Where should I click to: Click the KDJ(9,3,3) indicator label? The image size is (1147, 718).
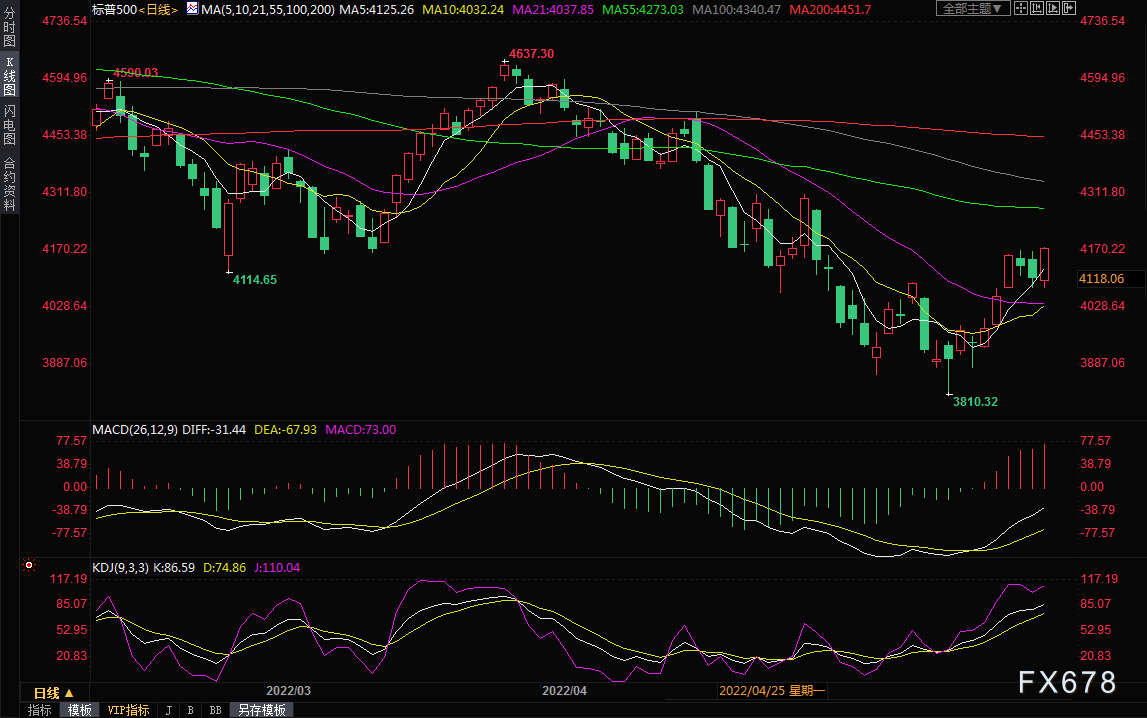coord(120,568)
